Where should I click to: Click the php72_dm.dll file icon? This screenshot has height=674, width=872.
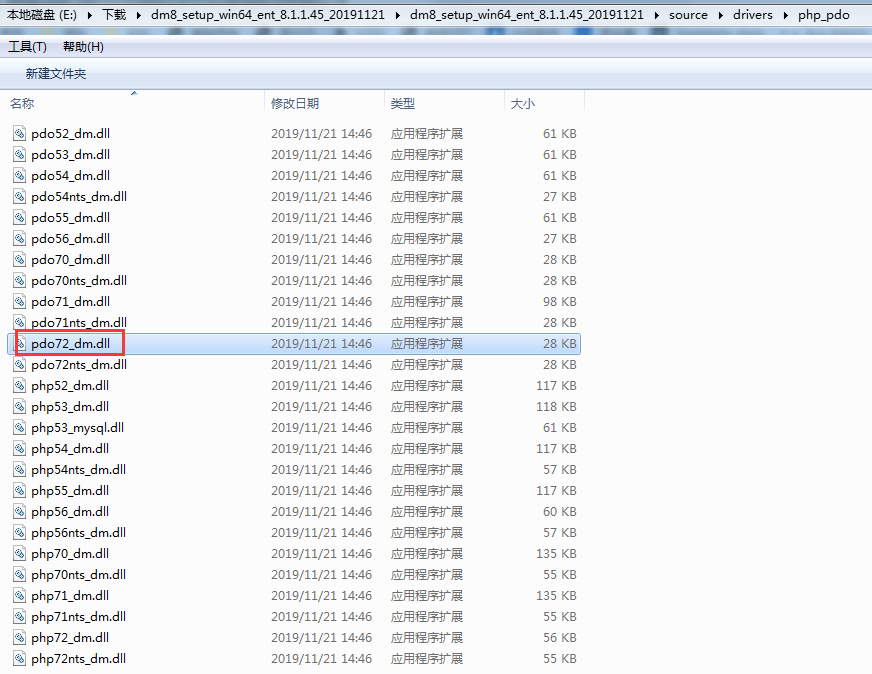click(19, 638)
